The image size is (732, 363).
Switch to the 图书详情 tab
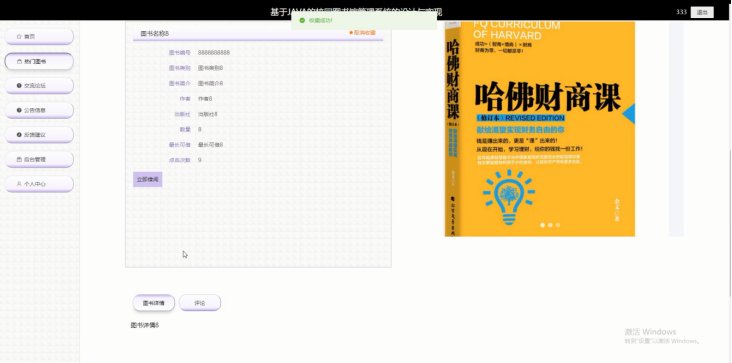pos(154,303)
